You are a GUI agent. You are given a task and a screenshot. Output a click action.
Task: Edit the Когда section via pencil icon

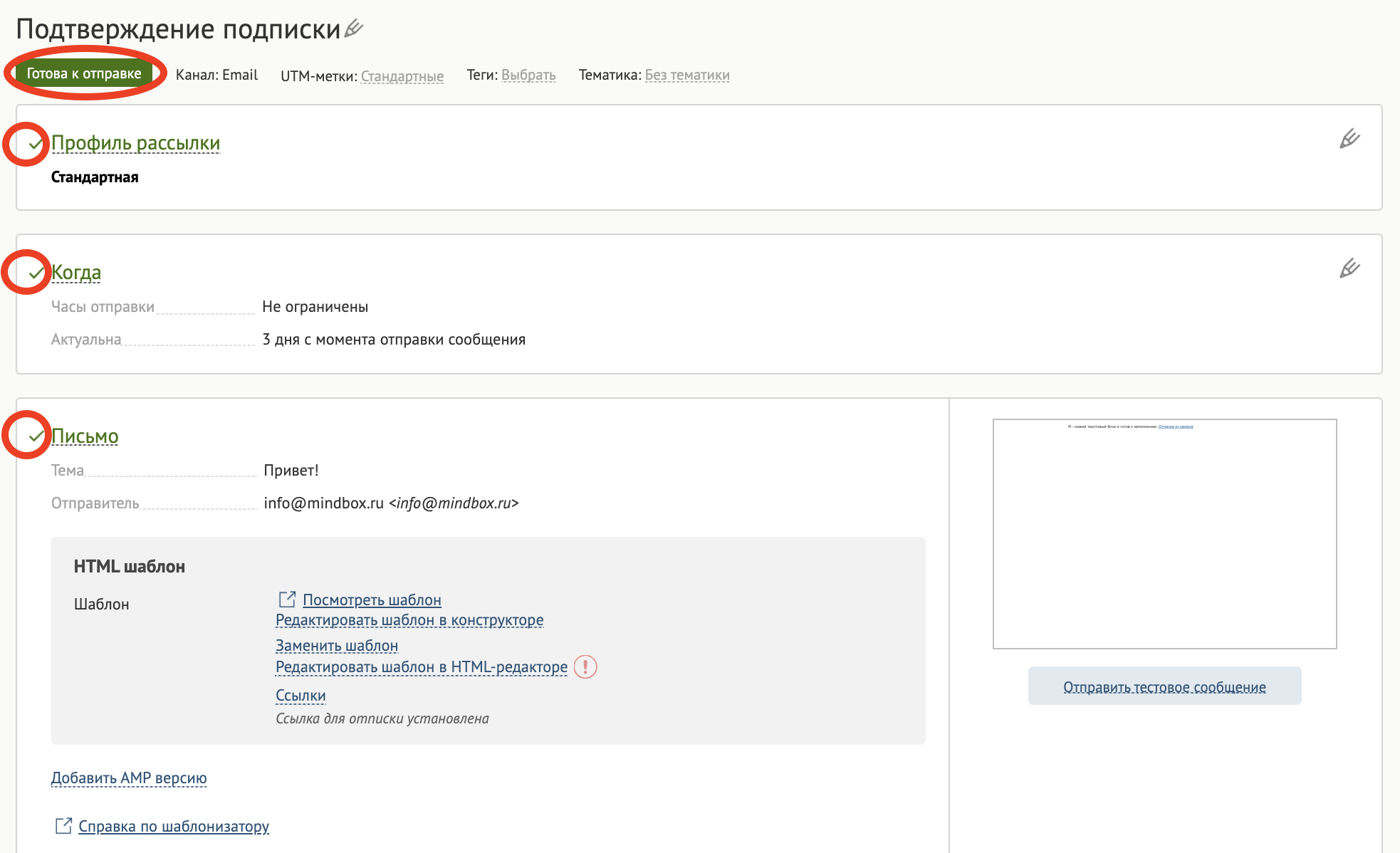click(x=1349, y=268)
